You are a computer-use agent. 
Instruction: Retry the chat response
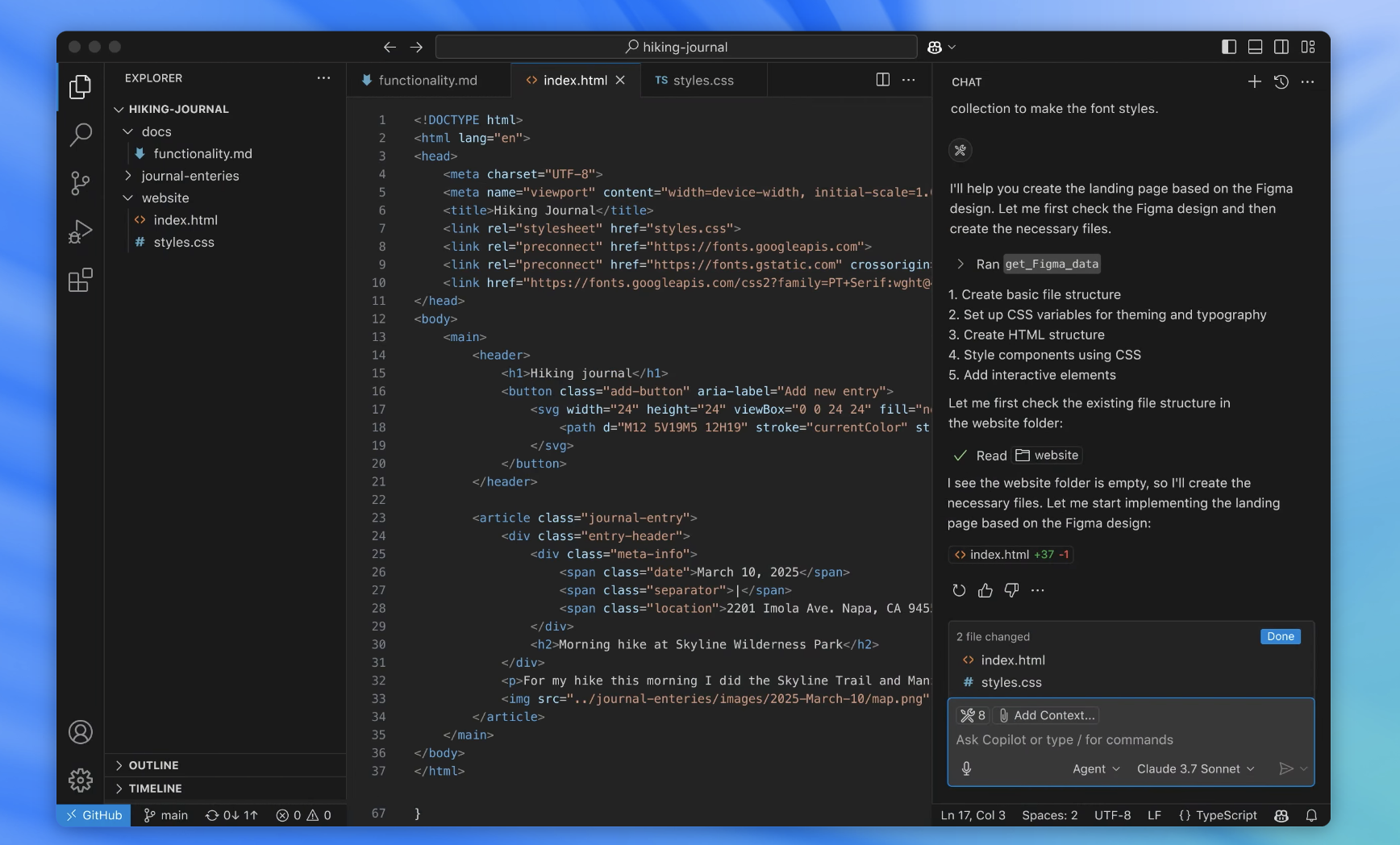959,590
